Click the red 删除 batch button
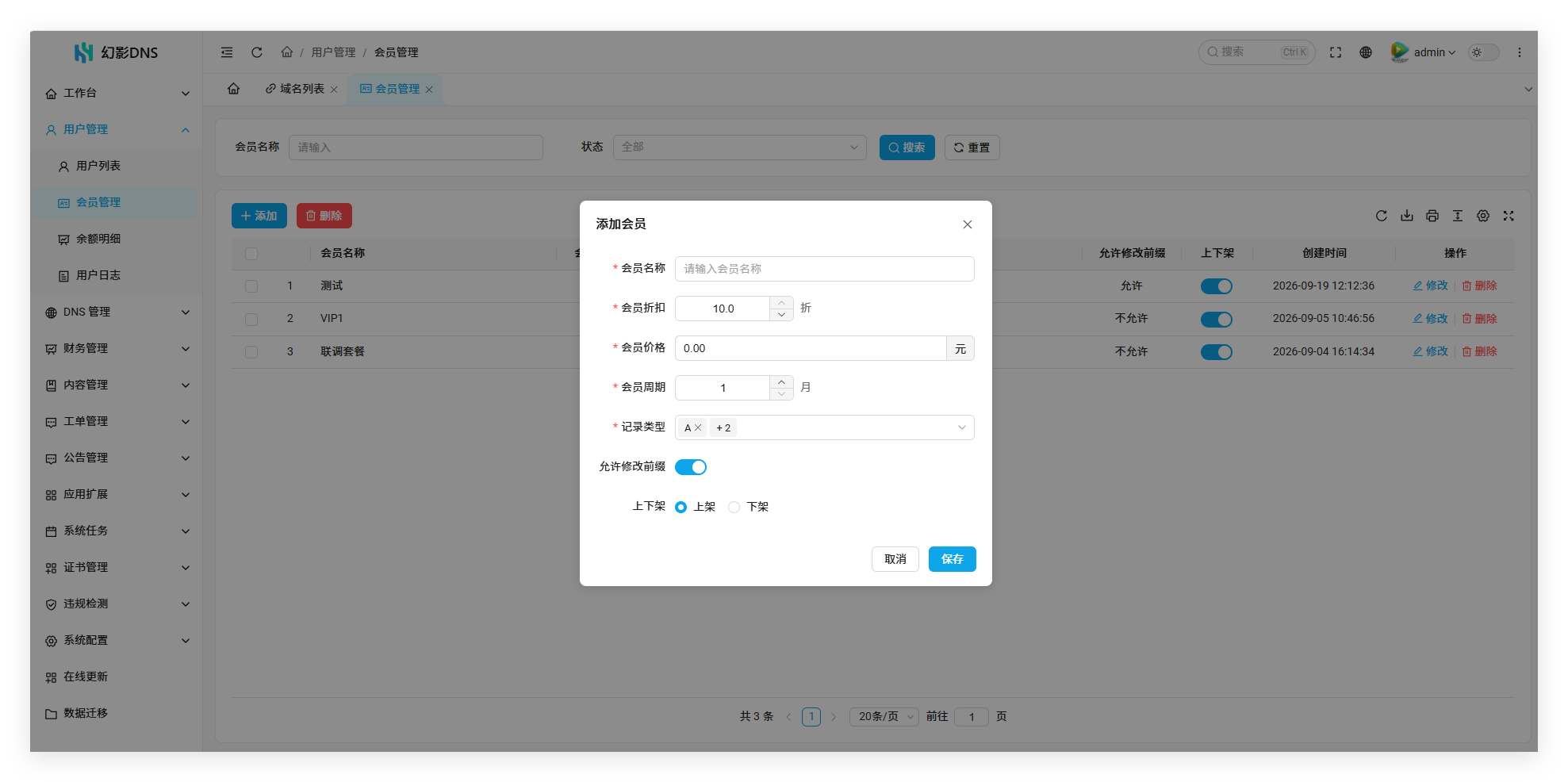Viewport: 1568px width, 782px height. click(x=324, y=216)
